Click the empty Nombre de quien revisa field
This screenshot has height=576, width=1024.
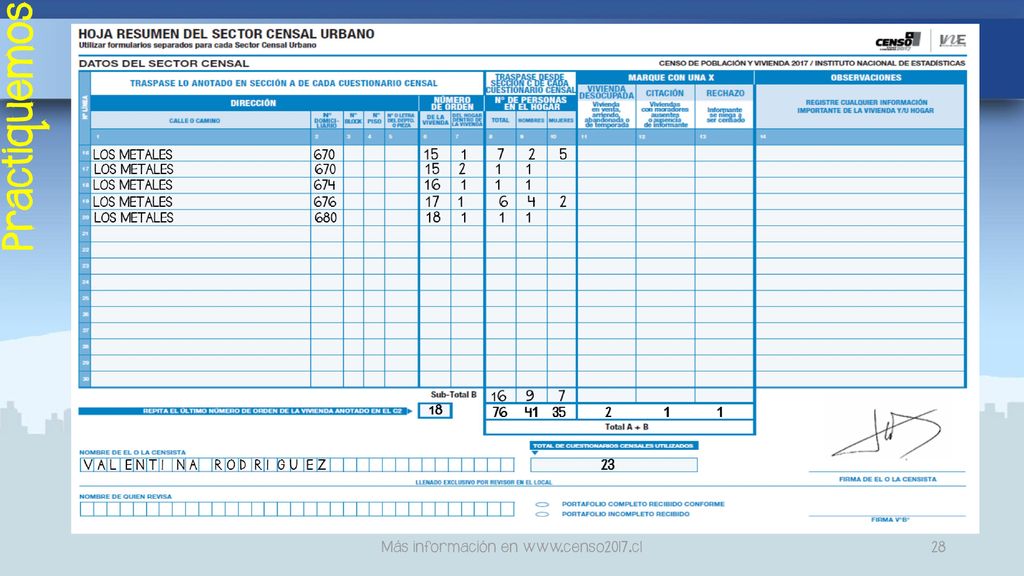297,509
